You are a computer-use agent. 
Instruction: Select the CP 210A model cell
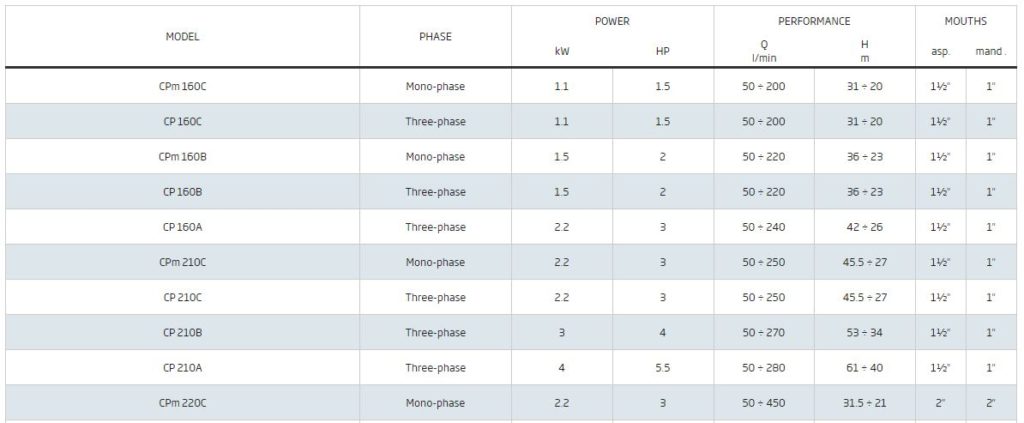pyautogui.click(x=182, y=368)
